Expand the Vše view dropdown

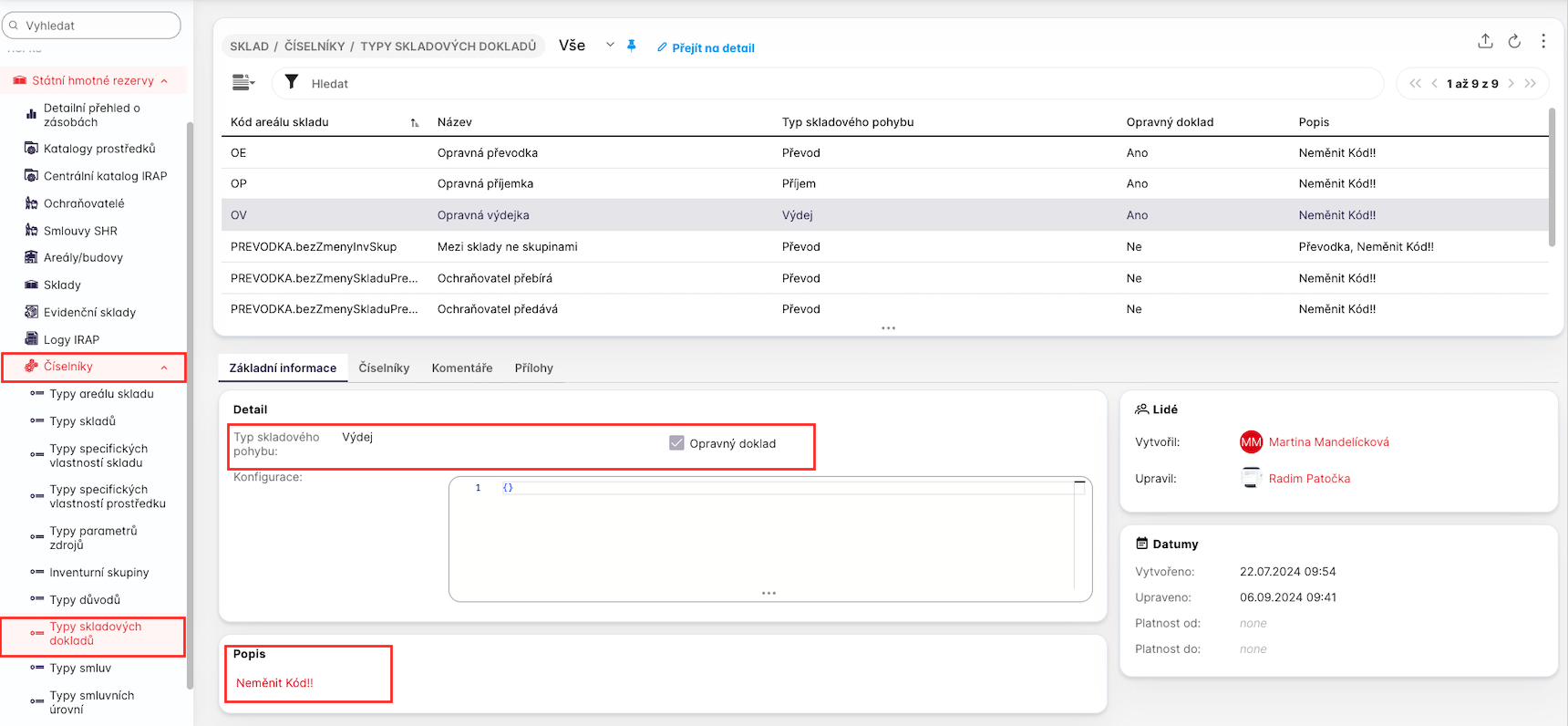(610, 45)
